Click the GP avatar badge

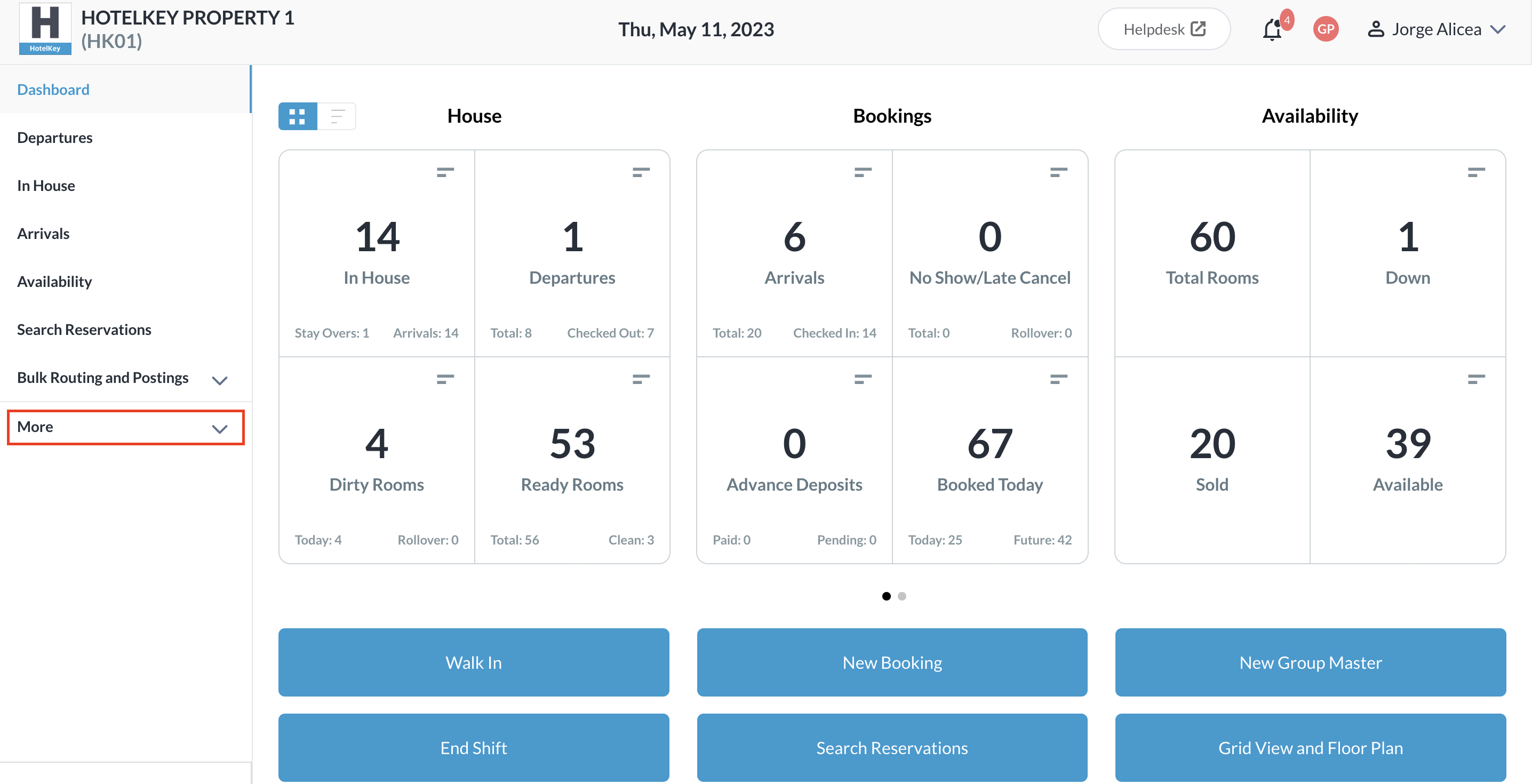tap(1325, 29)
